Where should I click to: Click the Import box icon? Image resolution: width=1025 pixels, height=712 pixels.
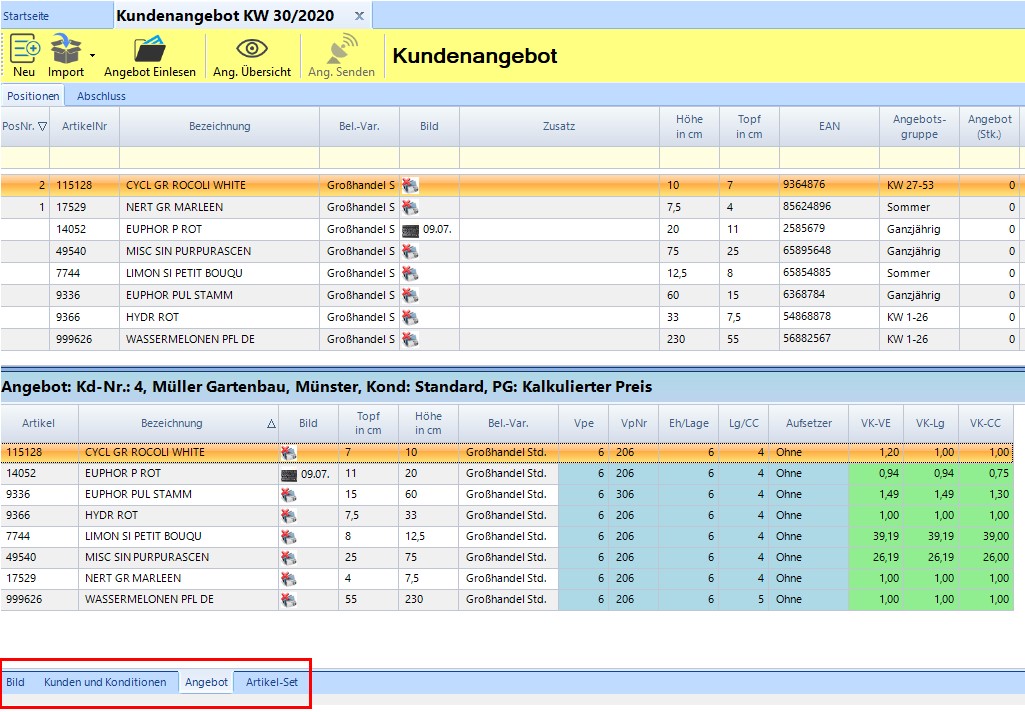[66, 48]
